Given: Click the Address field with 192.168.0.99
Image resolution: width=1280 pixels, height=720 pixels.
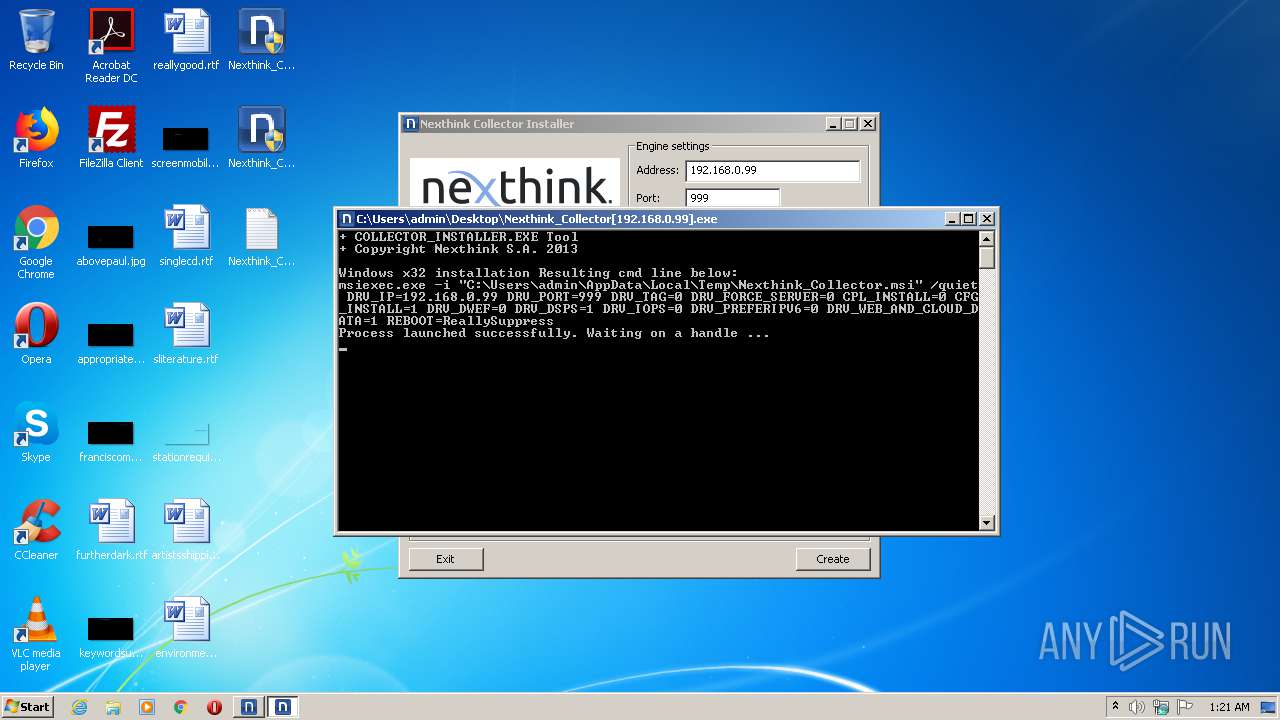Looking at the screenshot, I should (772, 171).
